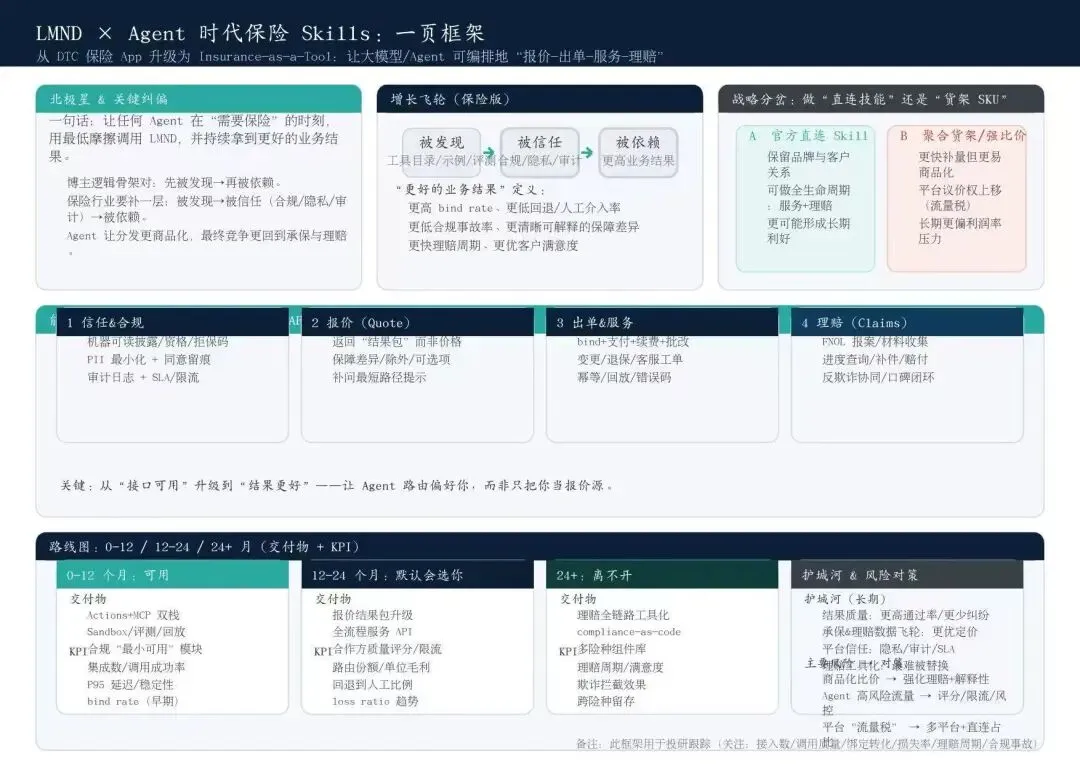
Task: Open the "2 报价（Quote）" card header
Action: point(417,322)
